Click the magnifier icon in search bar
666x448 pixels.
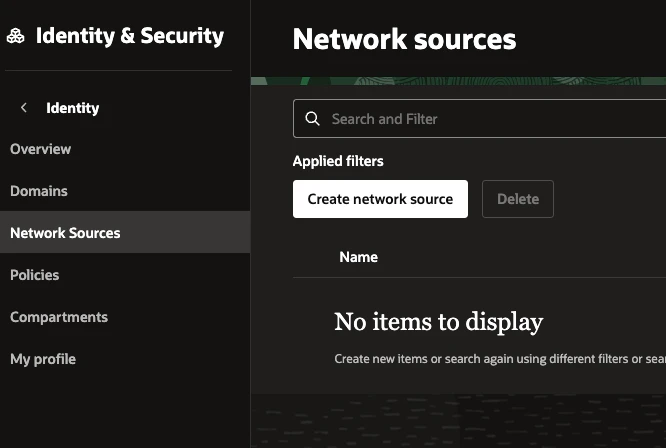tap(313, 118)
